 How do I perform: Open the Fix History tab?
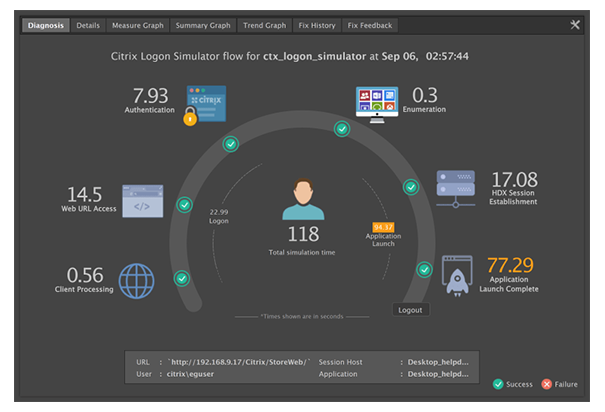pos(317,25)
